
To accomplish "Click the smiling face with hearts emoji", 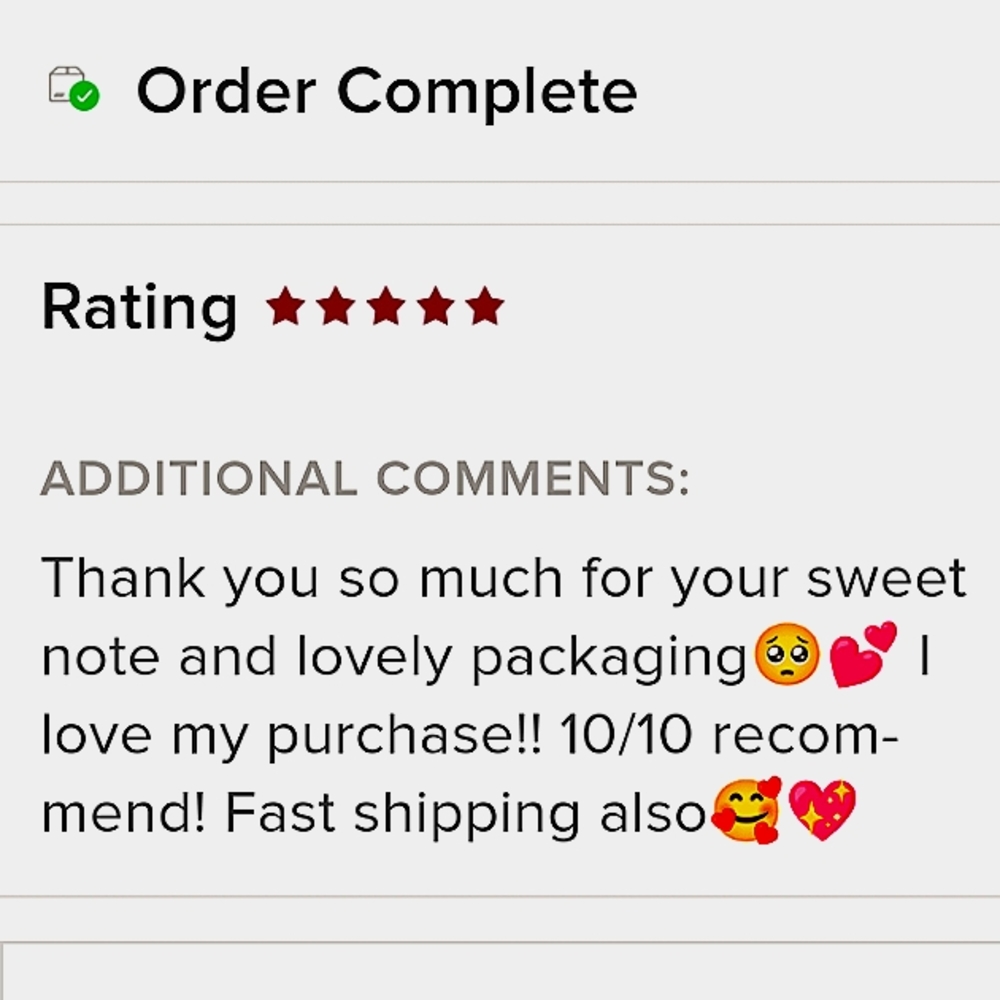I will (x=746, y=811).
